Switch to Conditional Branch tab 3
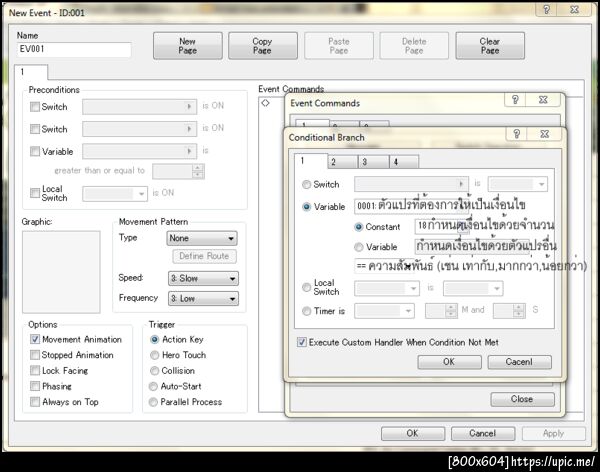600x472 pixels. point(373,162)
